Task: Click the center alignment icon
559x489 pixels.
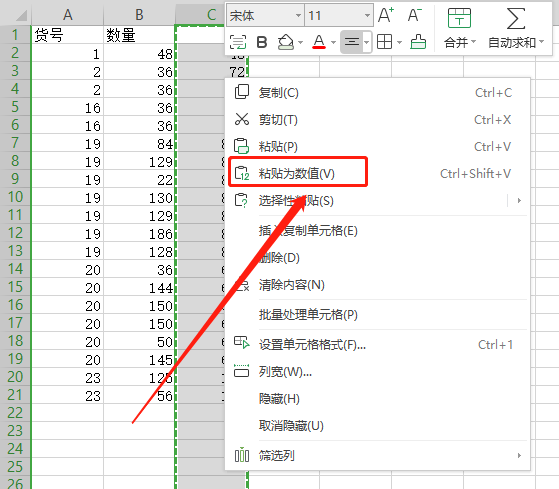Action: [352, 42]
